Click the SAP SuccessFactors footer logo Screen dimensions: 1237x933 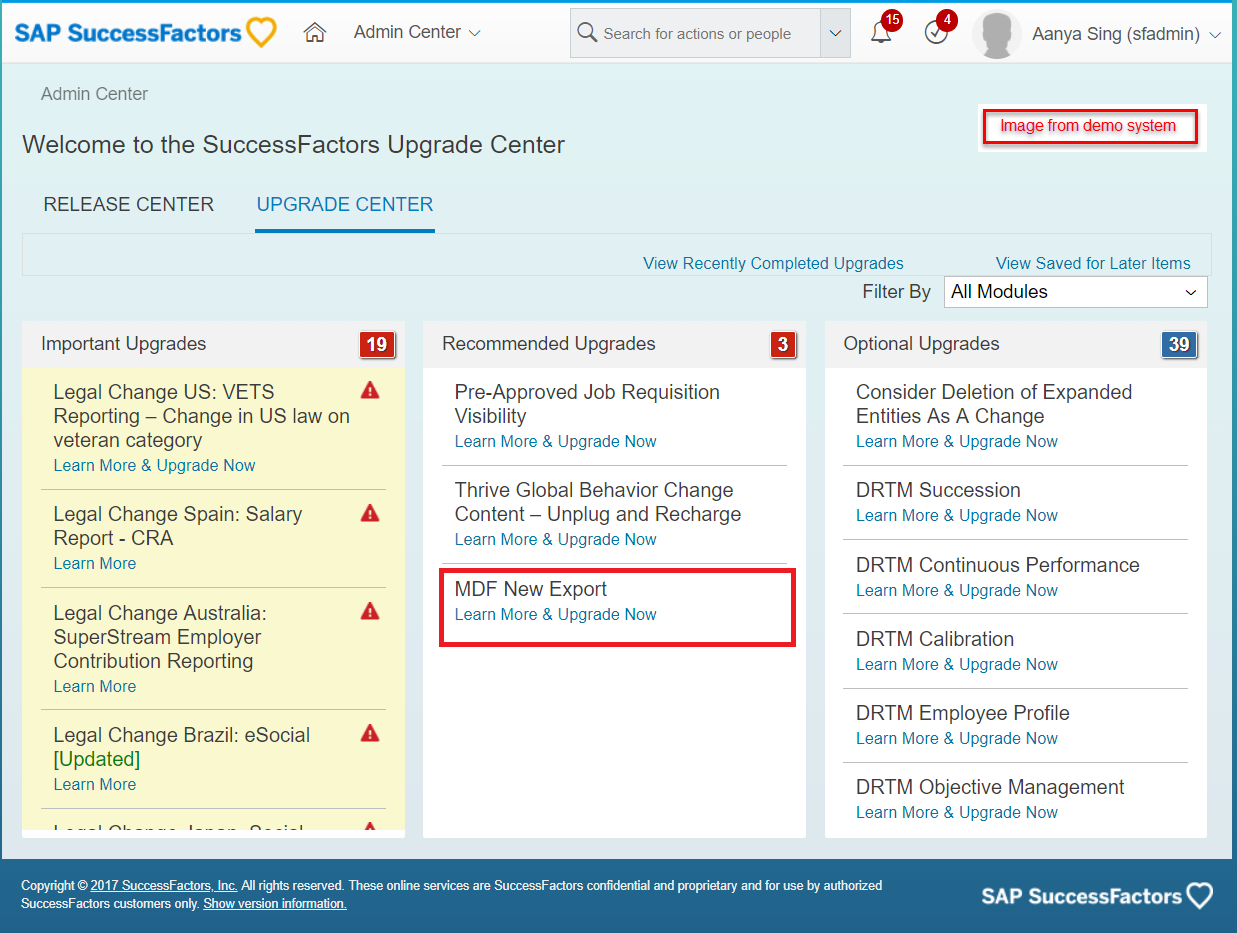point(1097,895)
